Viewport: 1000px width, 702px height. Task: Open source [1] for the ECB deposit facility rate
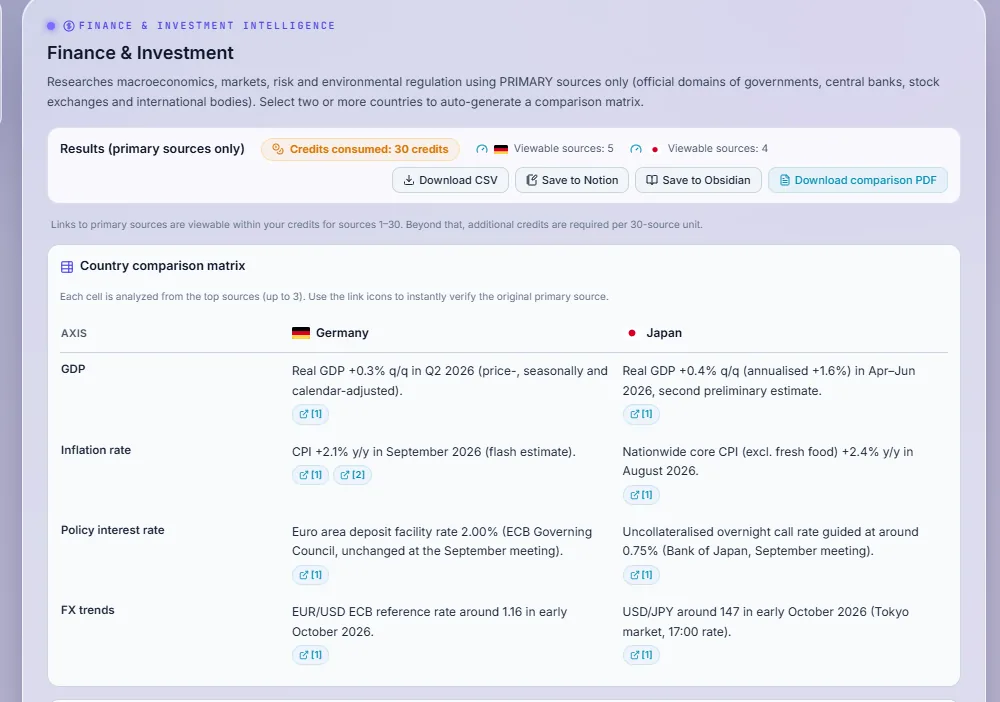point(311,575)
